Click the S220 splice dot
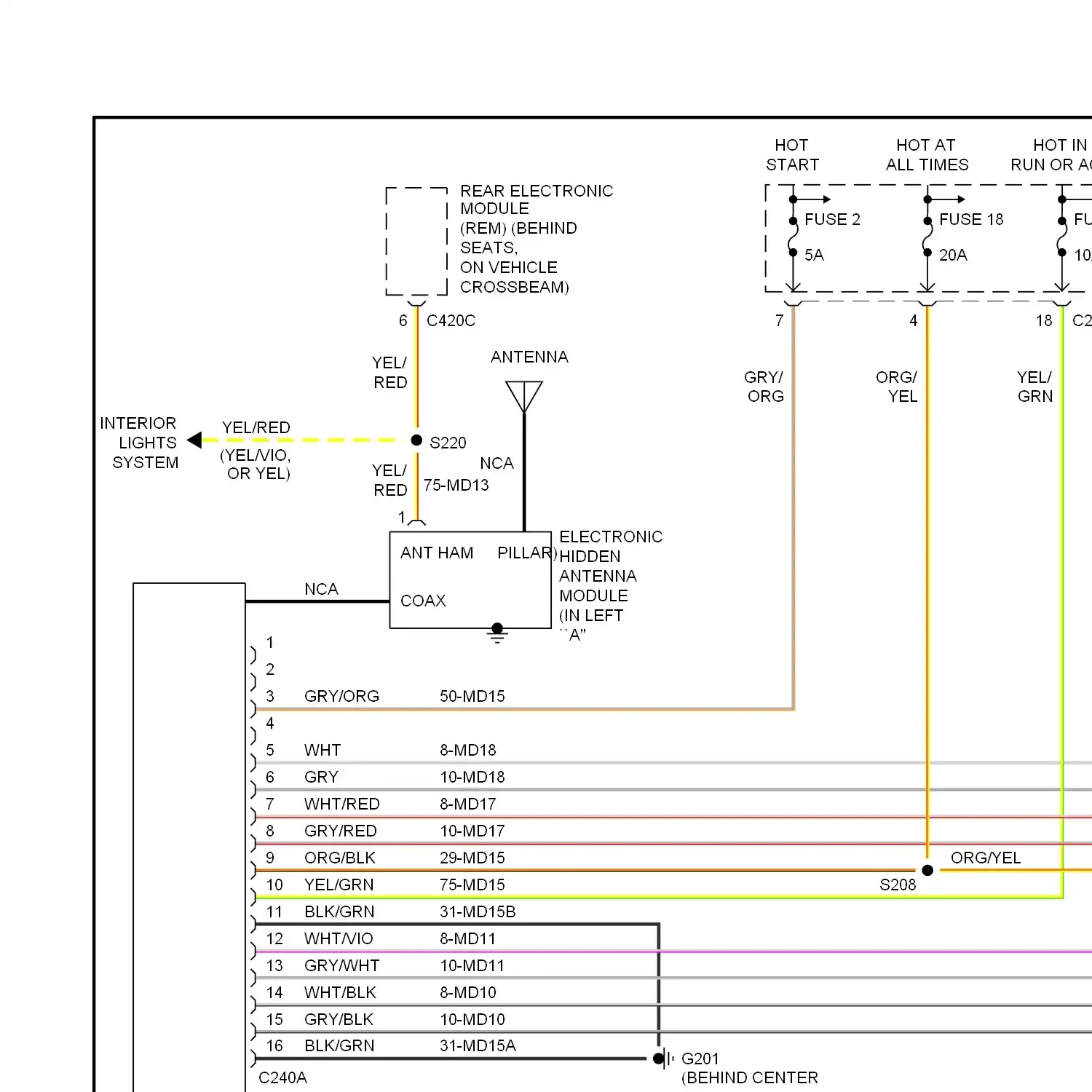Image resolution: width=1092 pixels, height=1092 pixels. pyautogui.click(x=416, y=440)
